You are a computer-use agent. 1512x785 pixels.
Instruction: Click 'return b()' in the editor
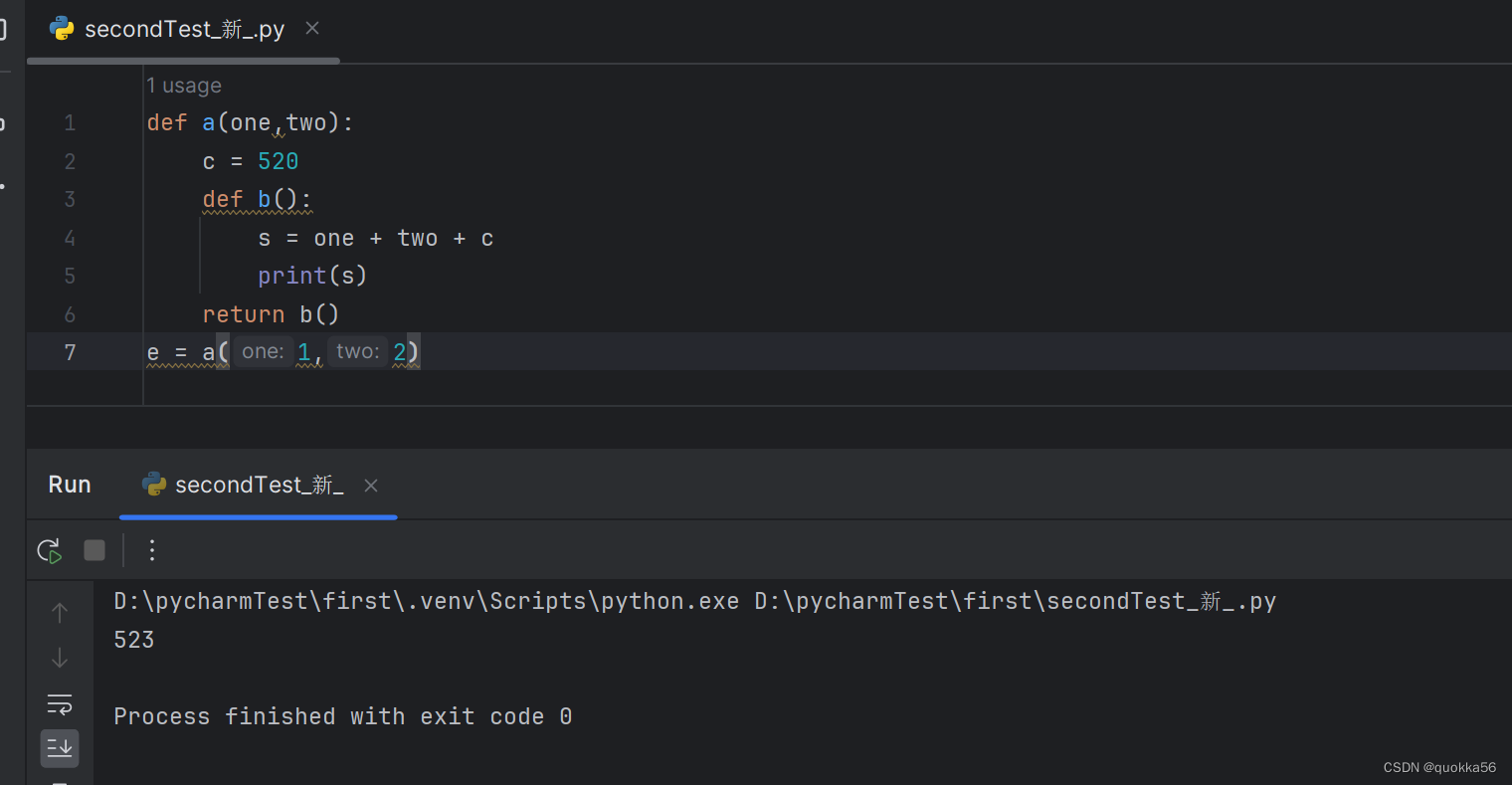(x=271, y=314)
